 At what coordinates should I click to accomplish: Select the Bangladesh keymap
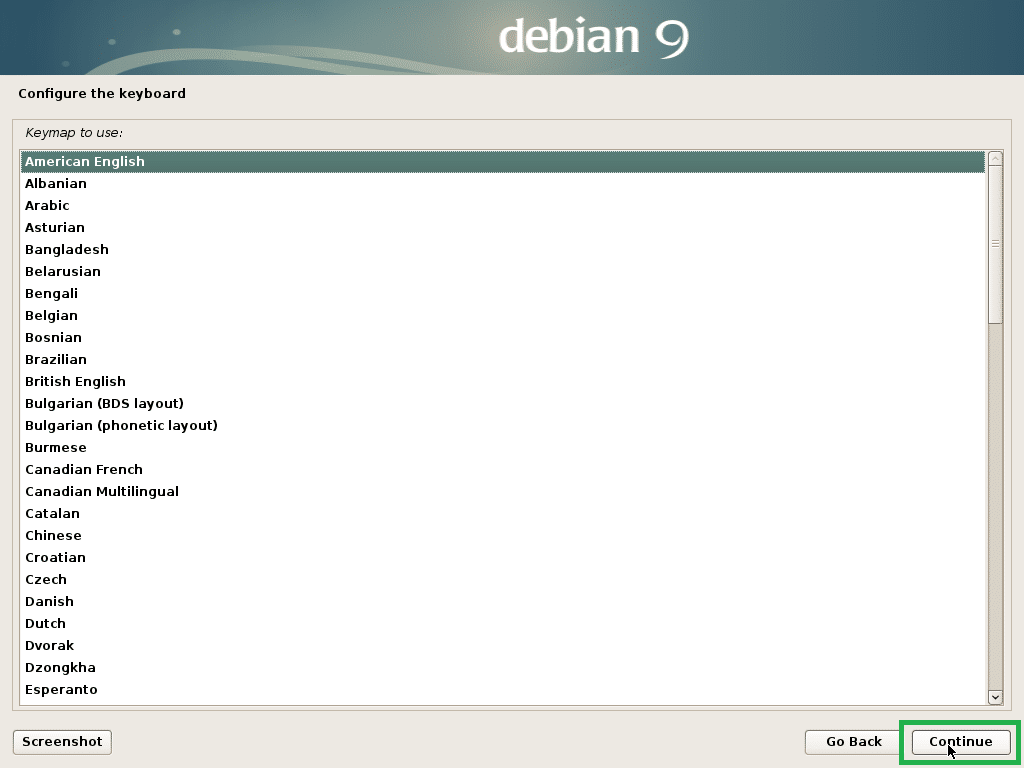[502, 249]
